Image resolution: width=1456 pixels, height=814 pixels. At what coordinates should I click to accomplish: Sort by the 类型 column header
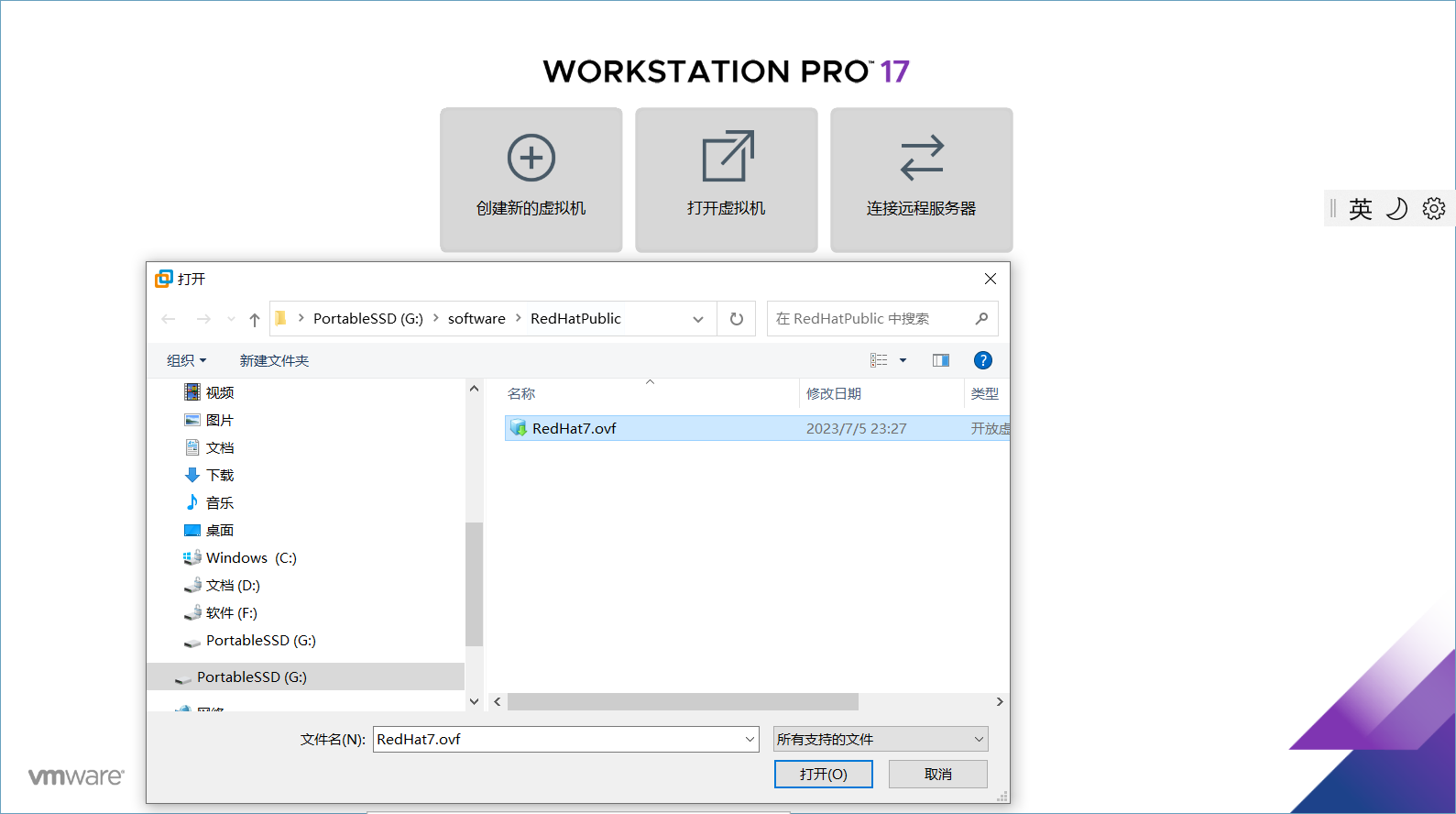pyautogui.click(x=987, y=393)
